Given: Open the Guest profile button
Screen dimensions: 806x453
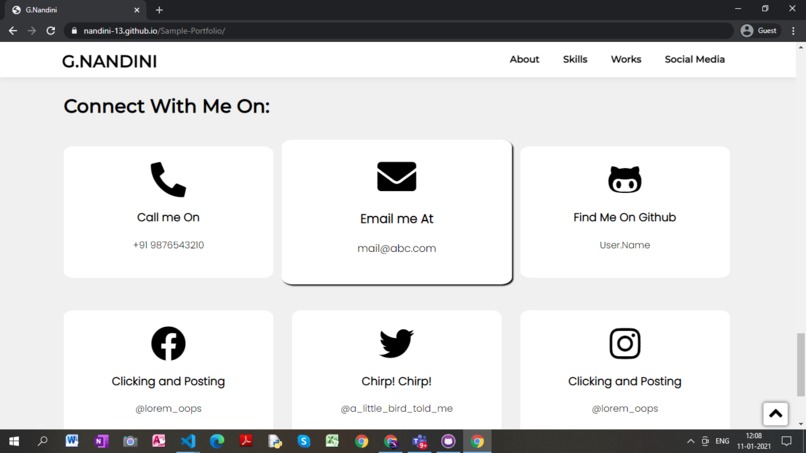Looking at the screenshot, I should [759, 31].
